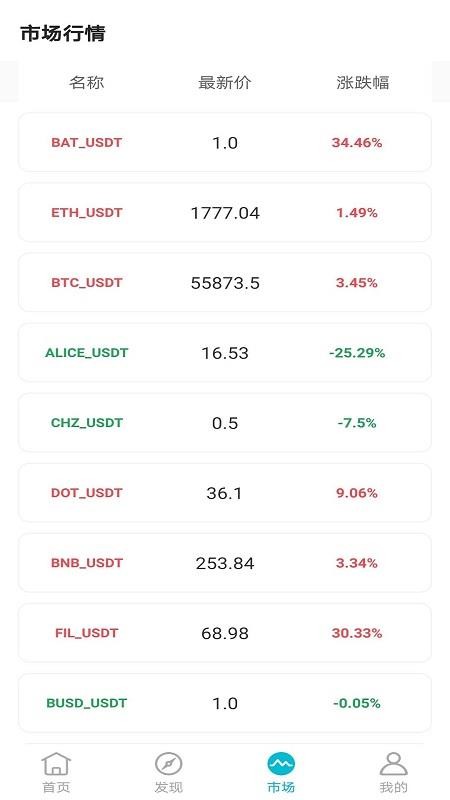Sort by 最新价 column header
Screen dimensions: 450x800
pos(225,82)
